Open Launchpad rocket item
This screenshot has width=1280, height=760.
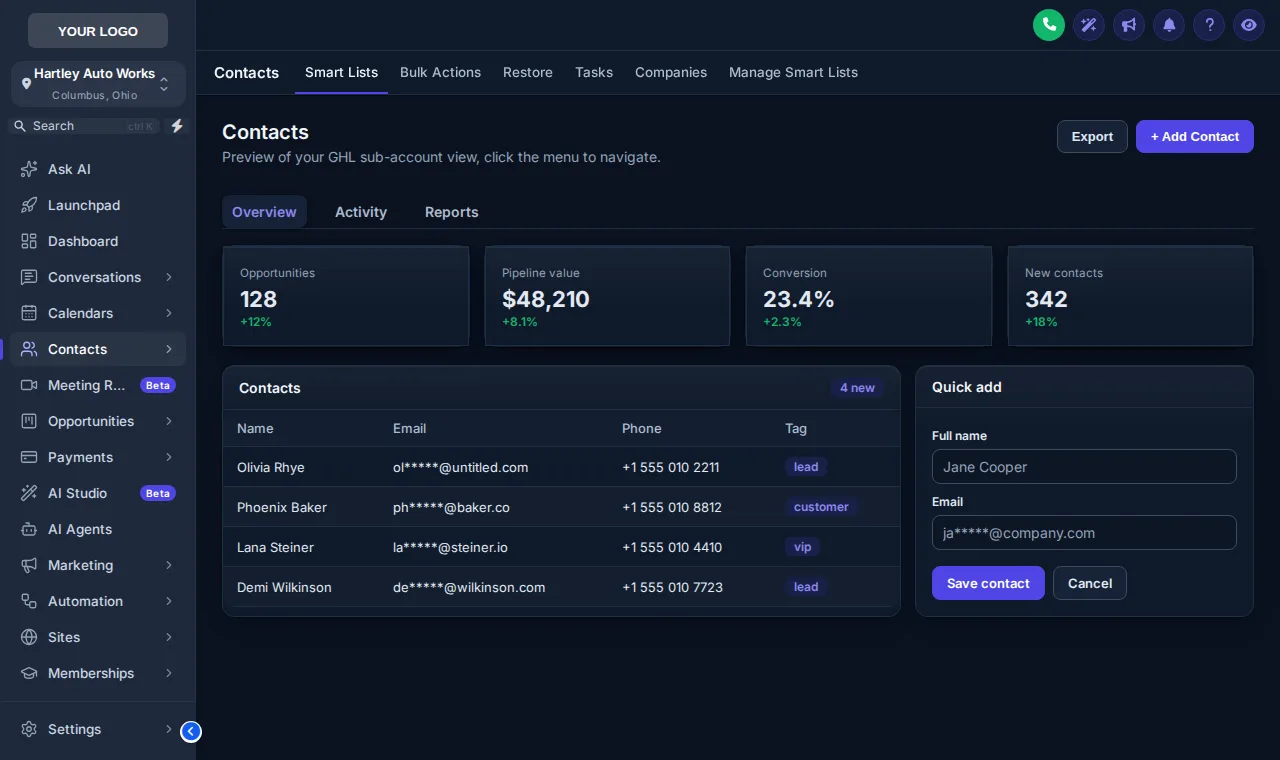[98, 205]
